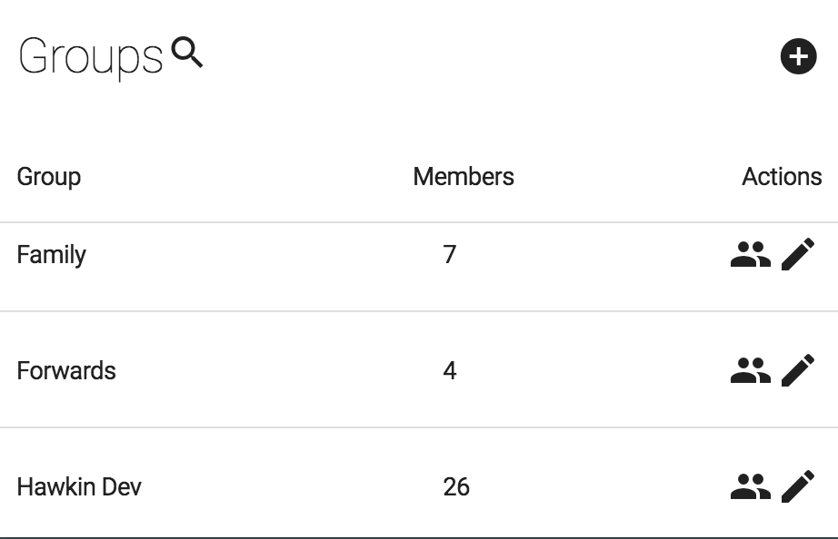Select the Hawkin Dev group name

point(79,487)
